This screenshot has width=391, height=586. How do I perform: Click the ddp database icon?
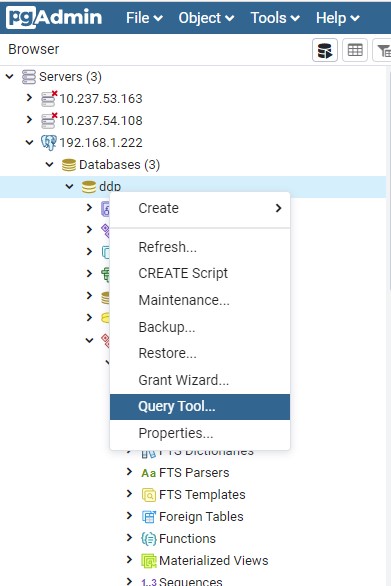point(89,186)
